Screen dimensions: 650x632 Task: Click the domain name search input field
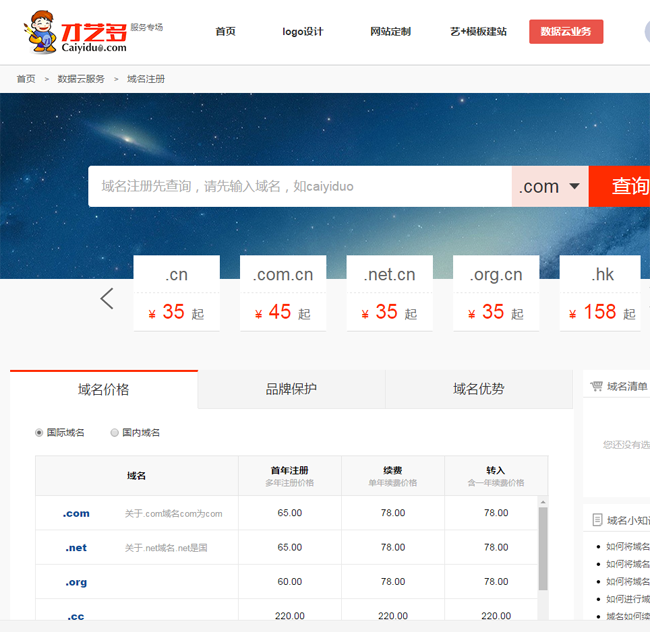(300, 187)
